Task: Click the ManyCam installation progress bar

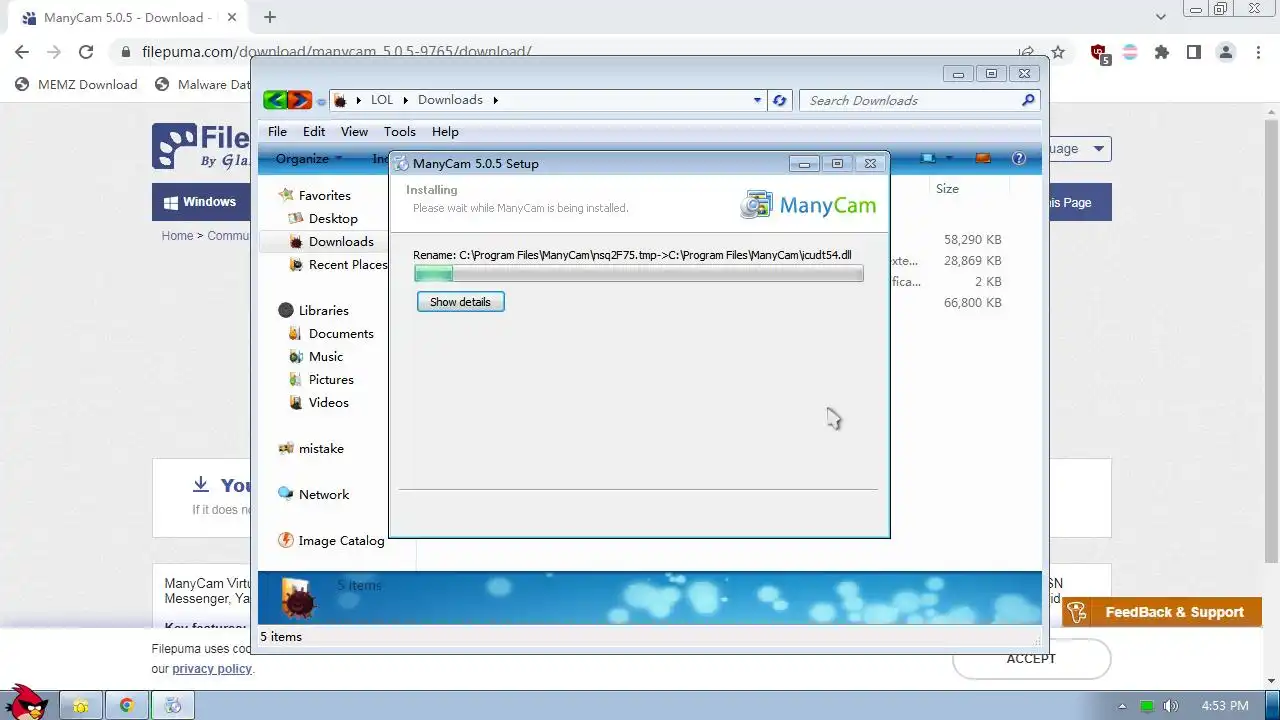Action: coord(638,273)
